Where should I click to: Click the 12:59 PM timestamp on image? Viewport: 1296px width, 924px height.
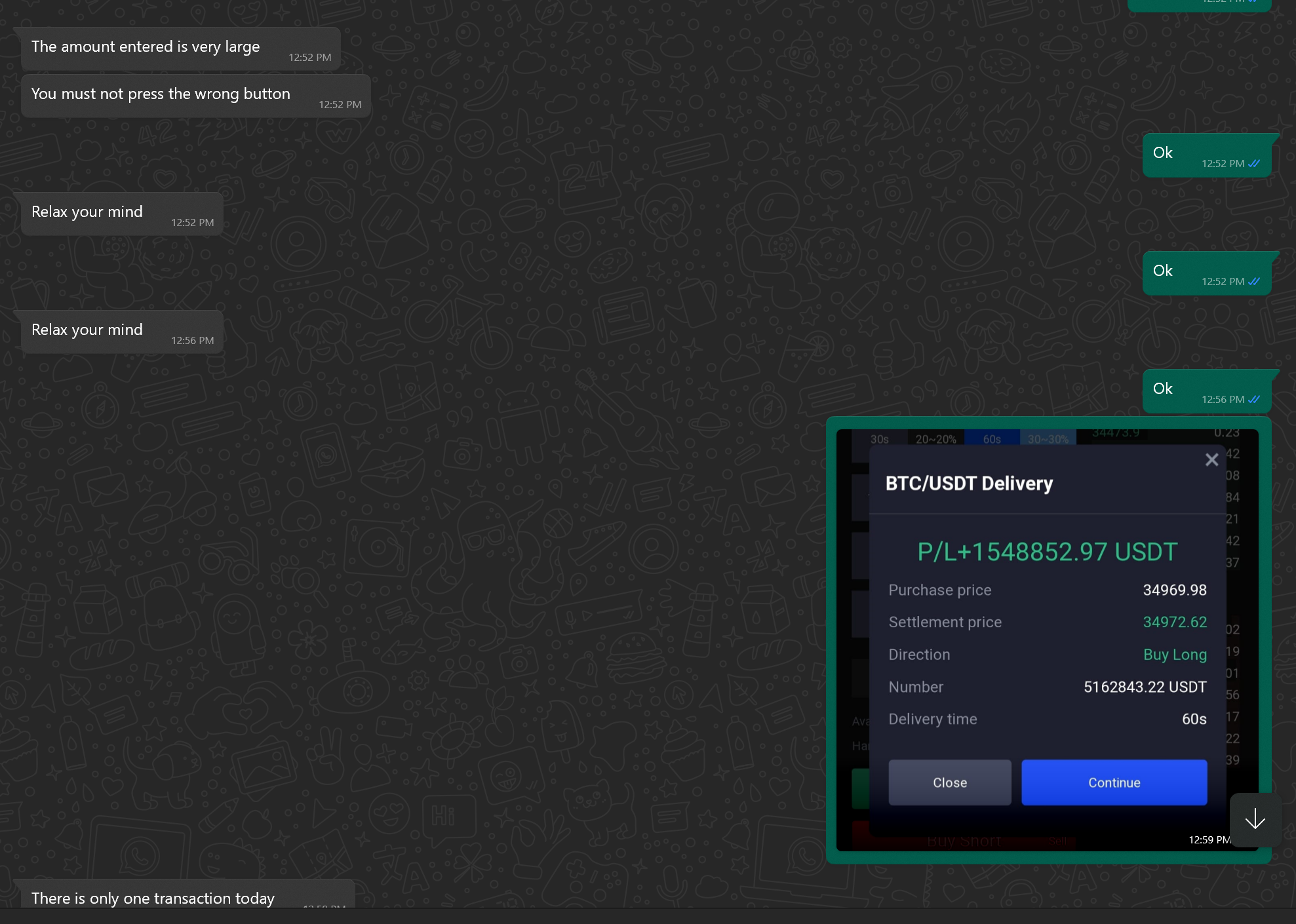point(1209,839)
